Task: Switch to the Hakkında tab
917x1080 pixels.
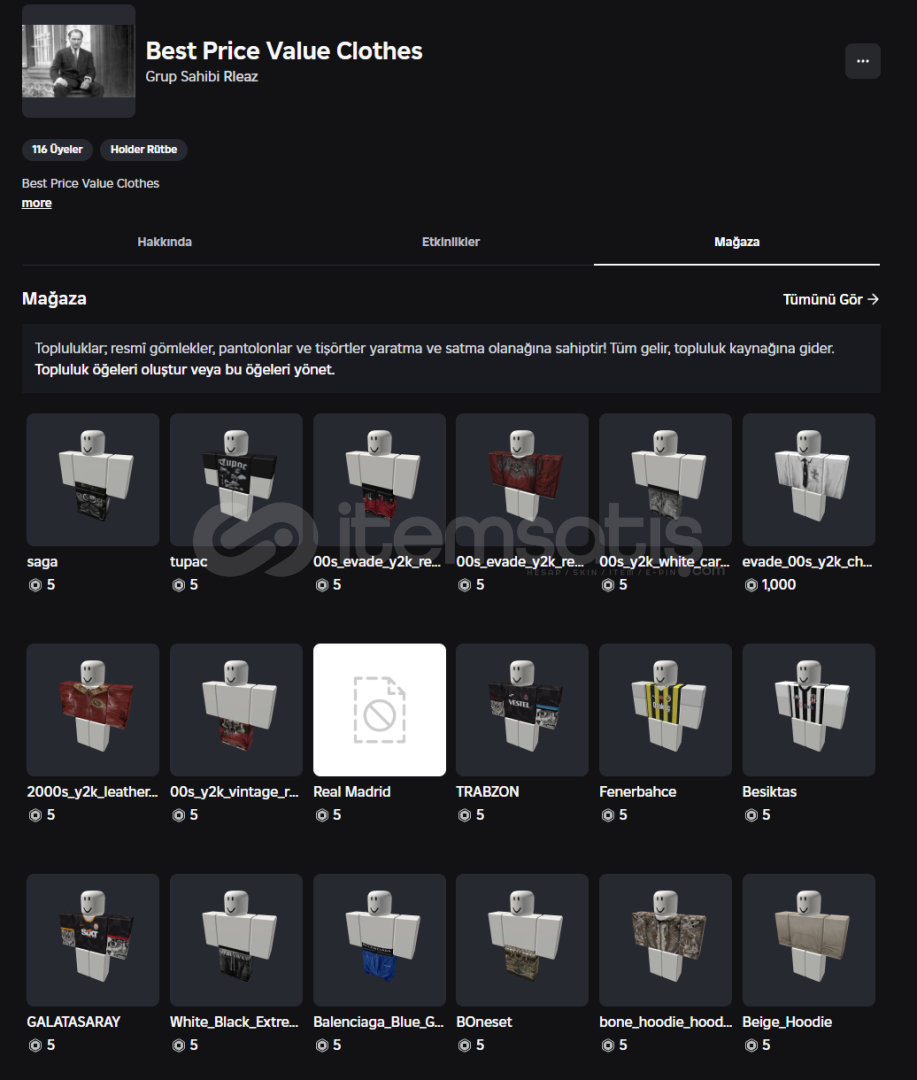Action: (165, 242)
